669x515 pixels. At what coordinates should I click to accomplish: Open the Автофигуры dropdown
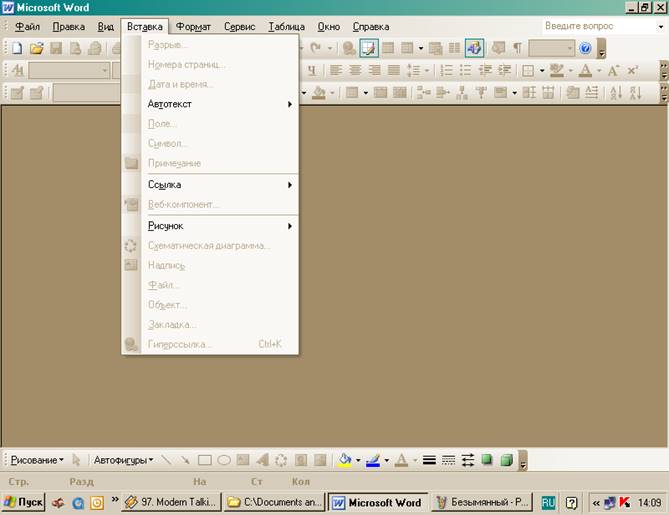pyautogui.click(x=122, y=461)
